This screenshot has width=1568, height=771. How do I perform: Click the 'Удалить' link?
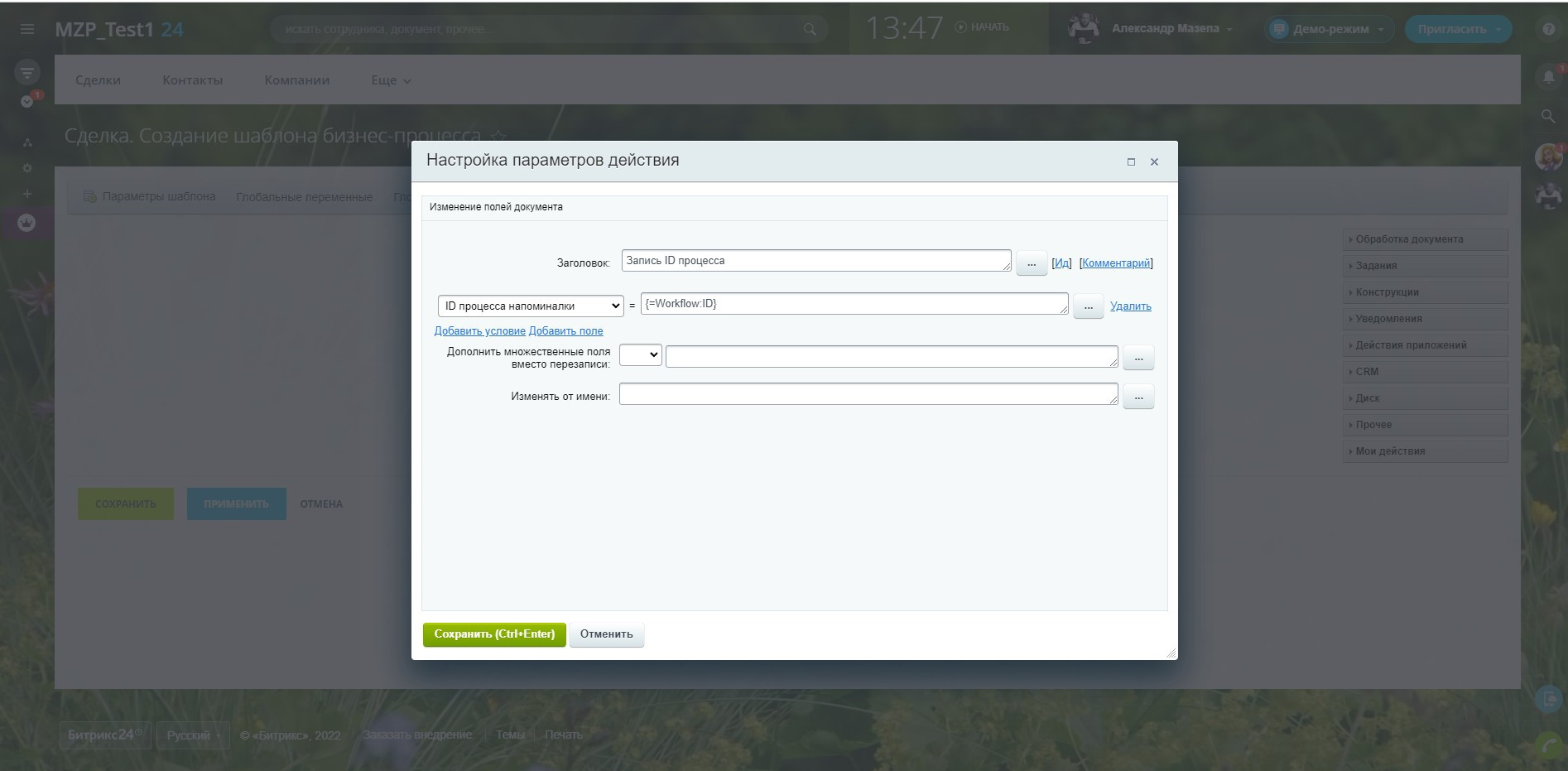[x=1130, y=306]
